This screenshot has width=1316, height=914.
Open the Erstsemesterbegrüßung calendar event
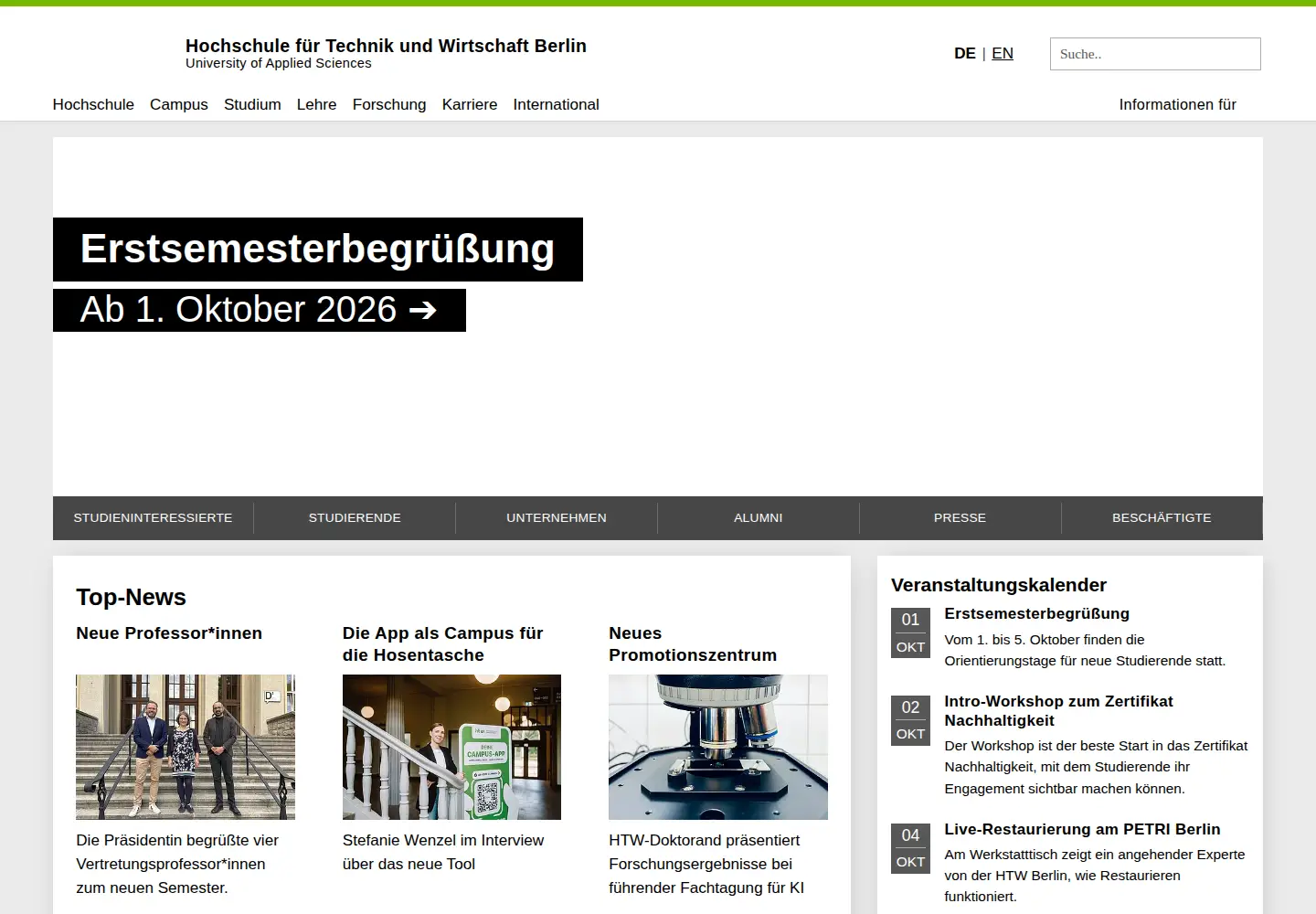click(1036, 613)
